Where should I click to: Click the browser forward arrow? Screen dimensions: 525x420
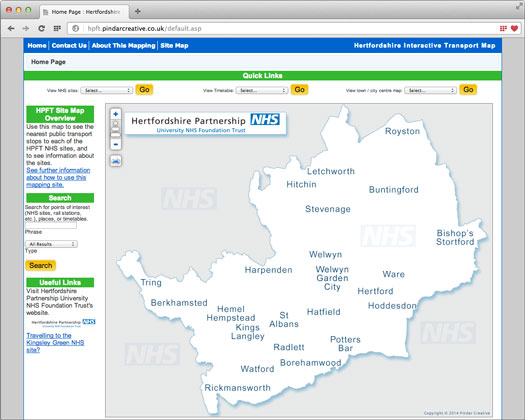point(25,28)
